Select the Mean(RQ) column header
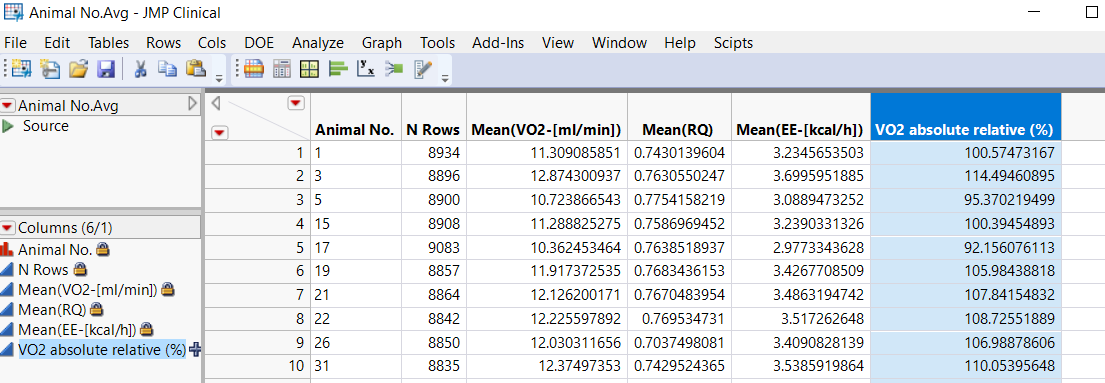The image size is (1105, 383). click(x=678, y=130)
